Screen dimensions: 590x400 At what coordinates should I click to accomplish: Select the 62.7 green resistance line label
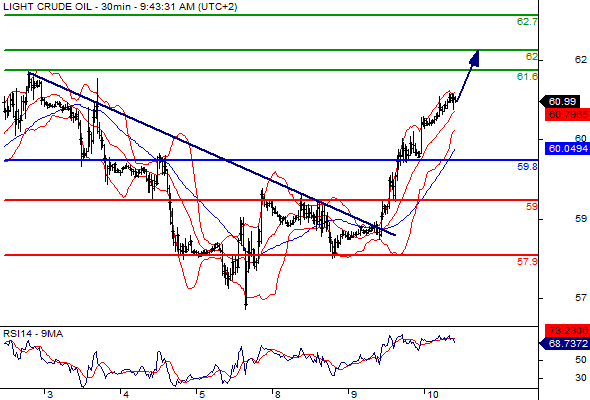pos(527,22)
